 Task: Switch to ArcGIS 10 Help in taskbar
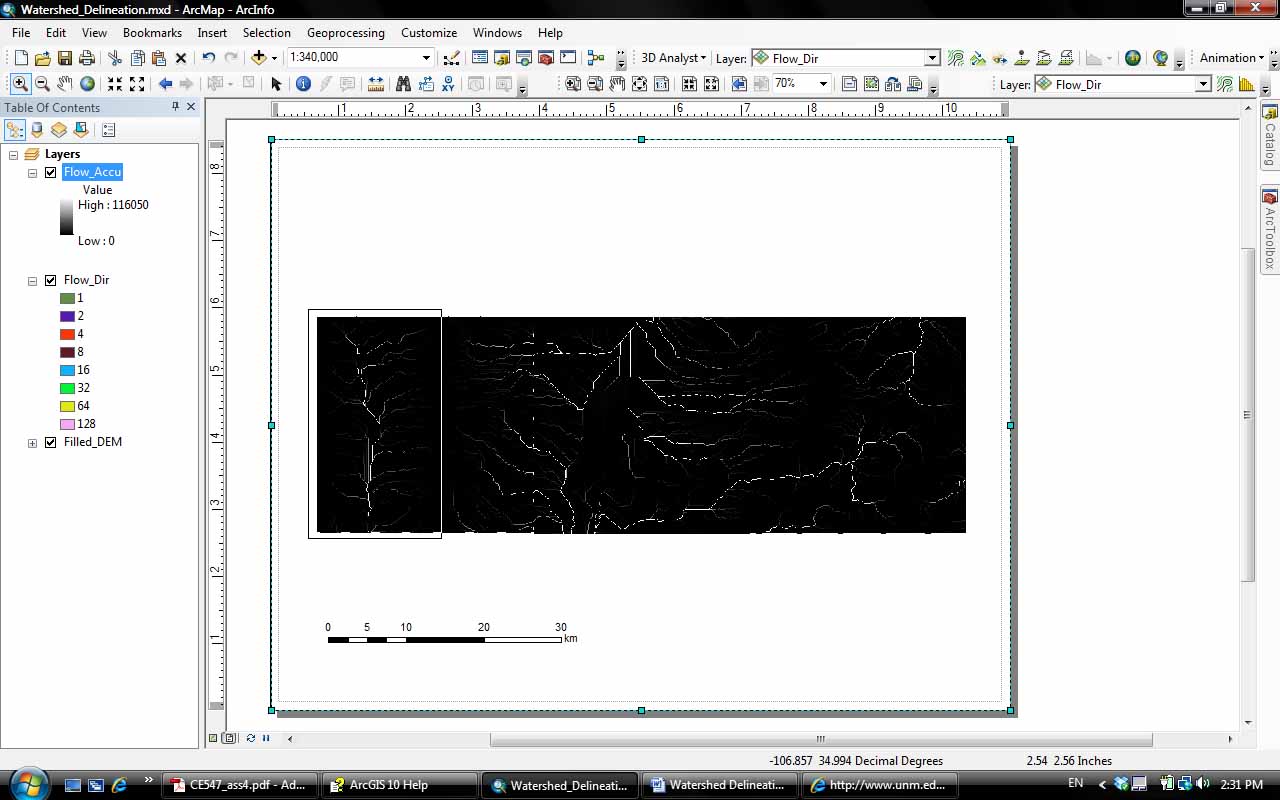point(398,785)
